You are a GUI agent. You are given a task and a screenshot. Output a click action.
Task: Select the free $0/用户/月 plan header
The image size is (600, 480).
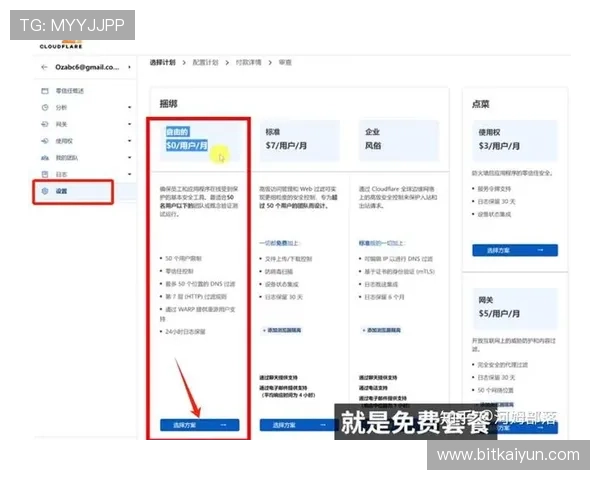point(199,140)
